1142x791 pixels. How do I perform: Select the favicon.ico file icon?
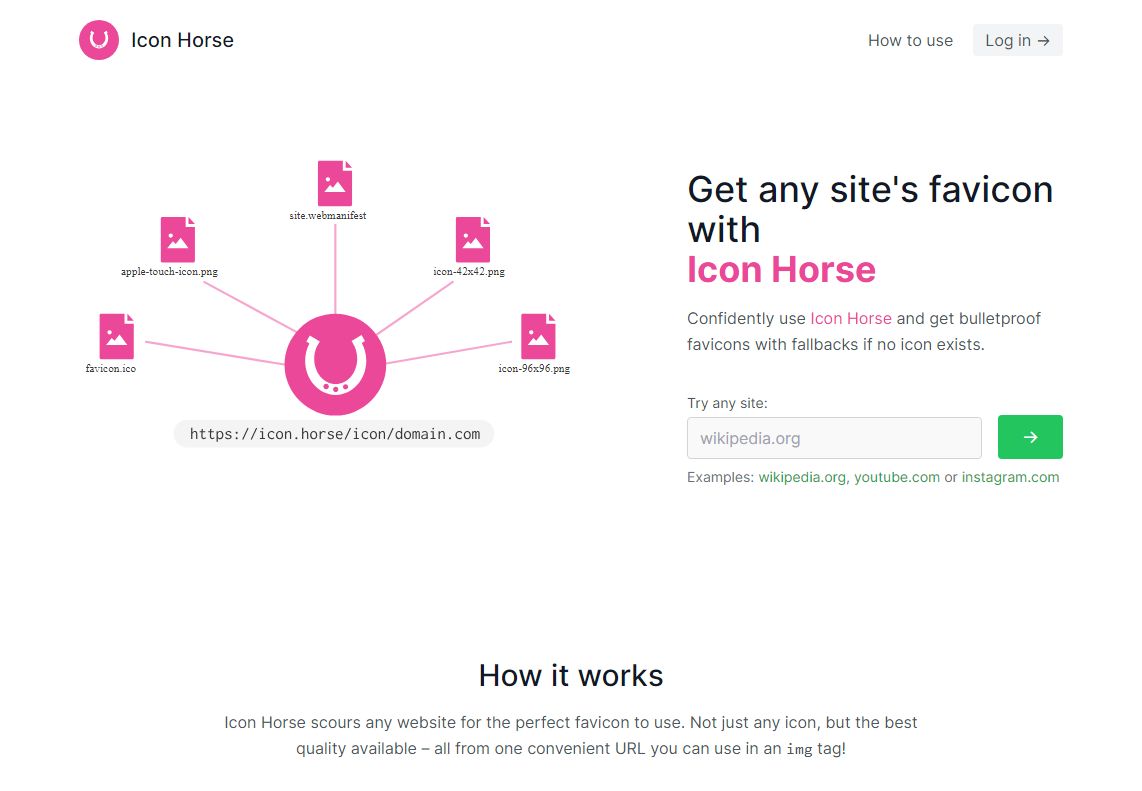click(117, 337)
